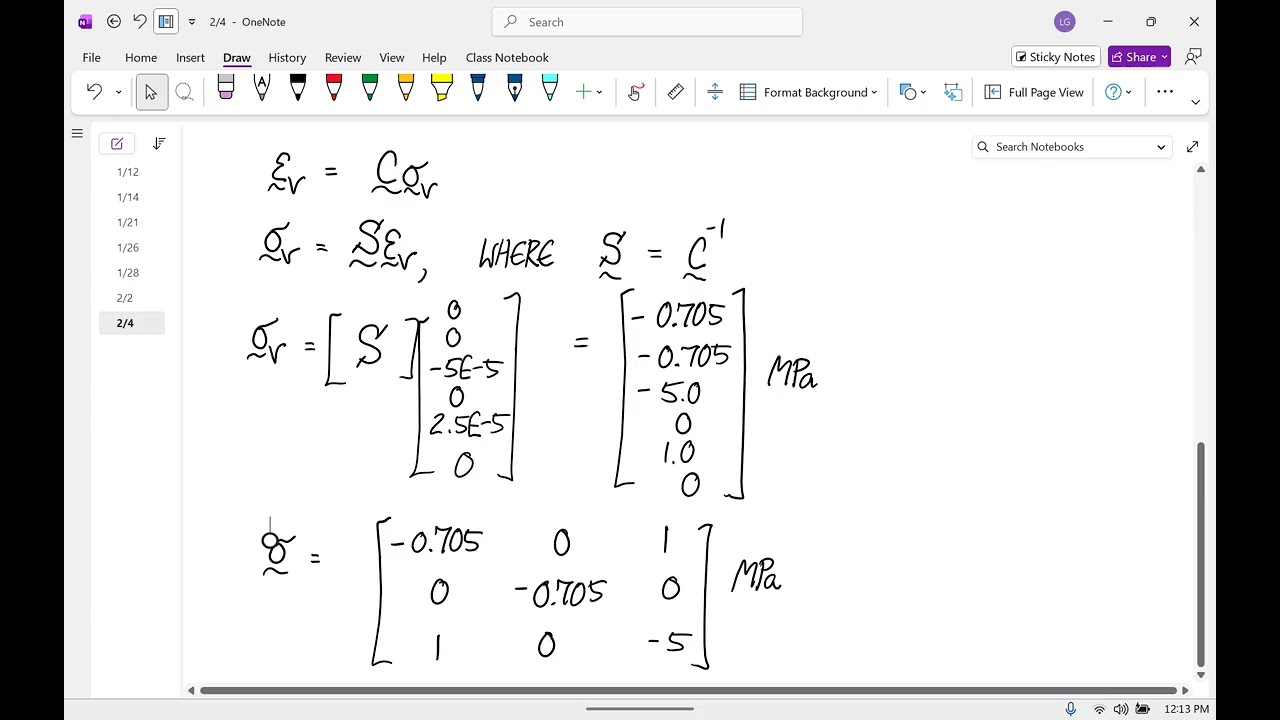Select the dark blue pen
Image resolution: width=1280 pixels, height=720 pixels.
coord(478,90)
